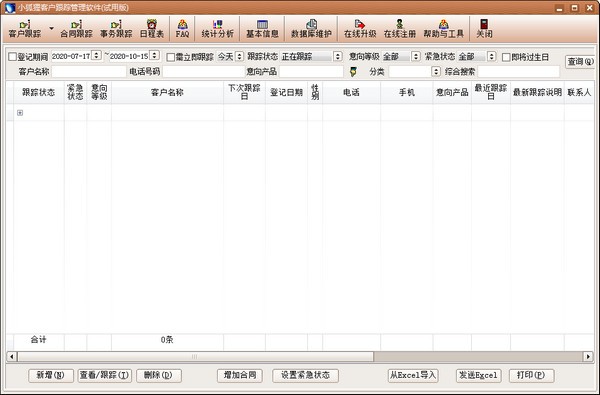Sort by 跟踪状态 column header
The height and width of the screenshot is (395, 600).
tap(39, 92)
